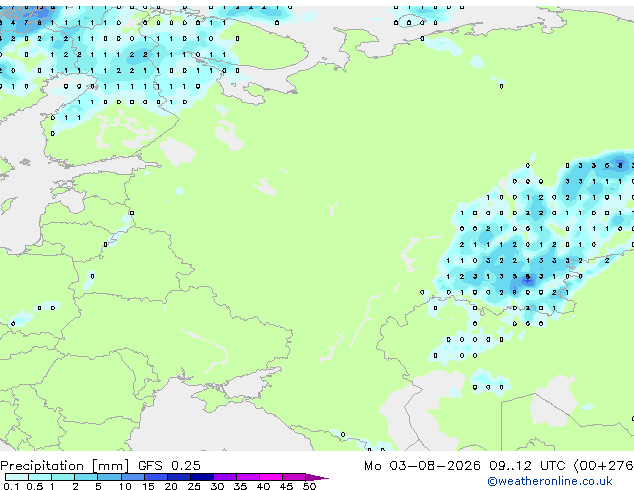Click the '(00+276' forecast offset text

(603, 466)
